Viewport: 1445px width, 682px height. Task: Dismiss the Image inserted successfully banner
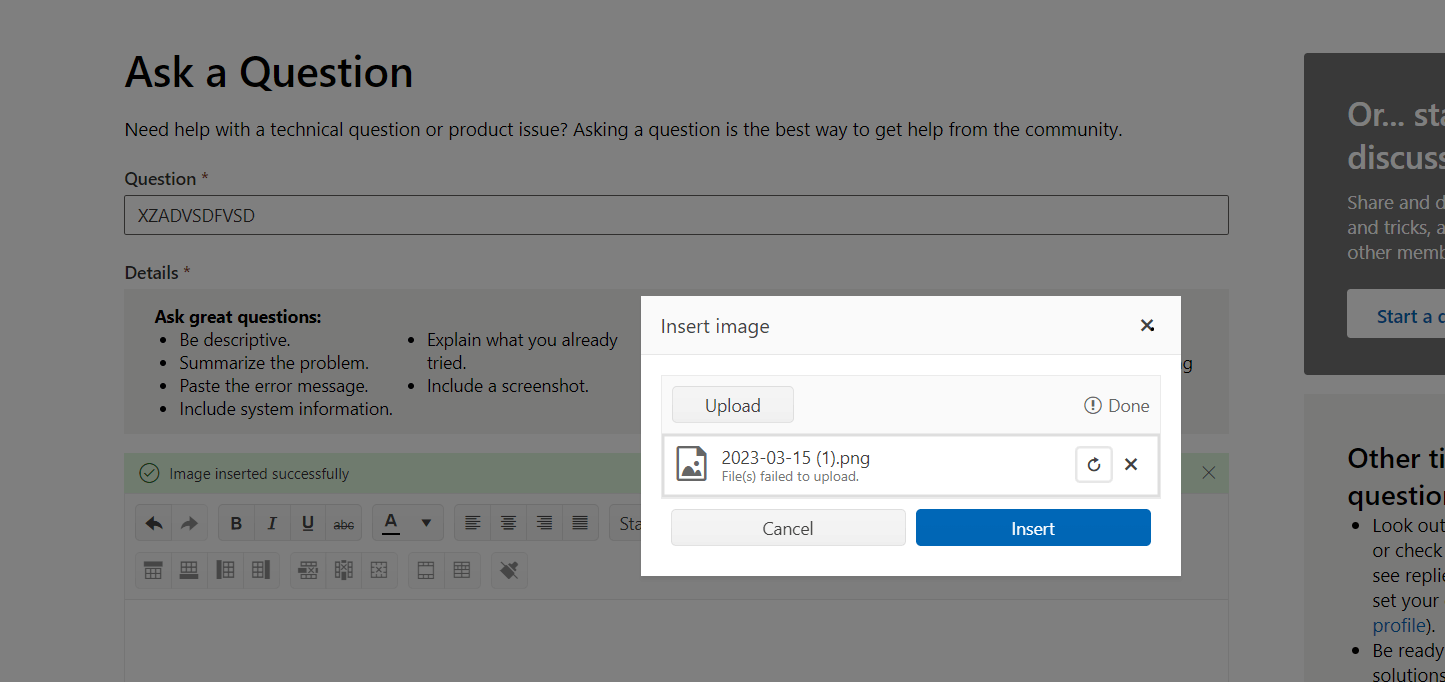click(1208, 473)
